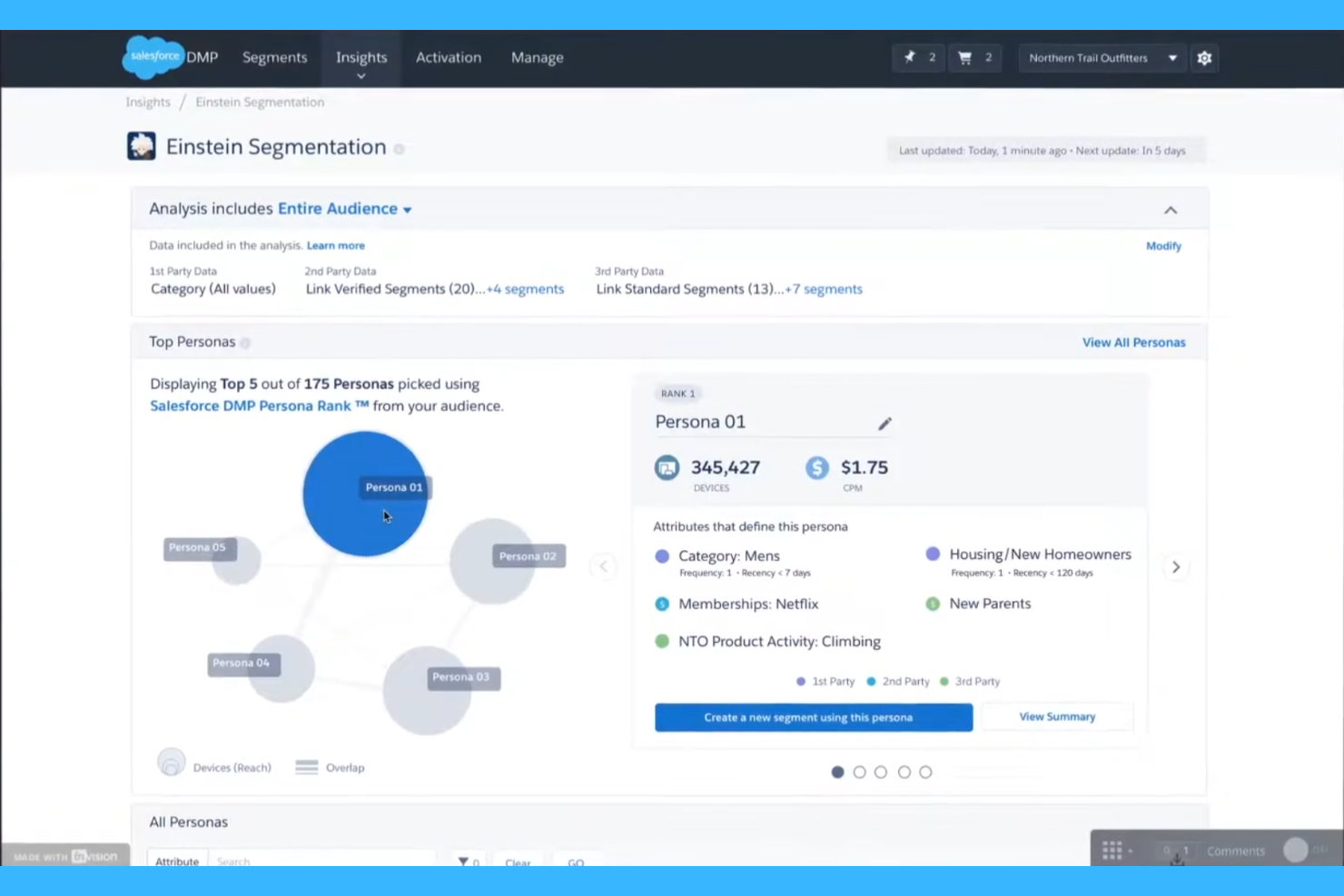This screenshot has height=896, width=1344.
Task: Switch to the Segments menu
Action: (x=274, y=57)
